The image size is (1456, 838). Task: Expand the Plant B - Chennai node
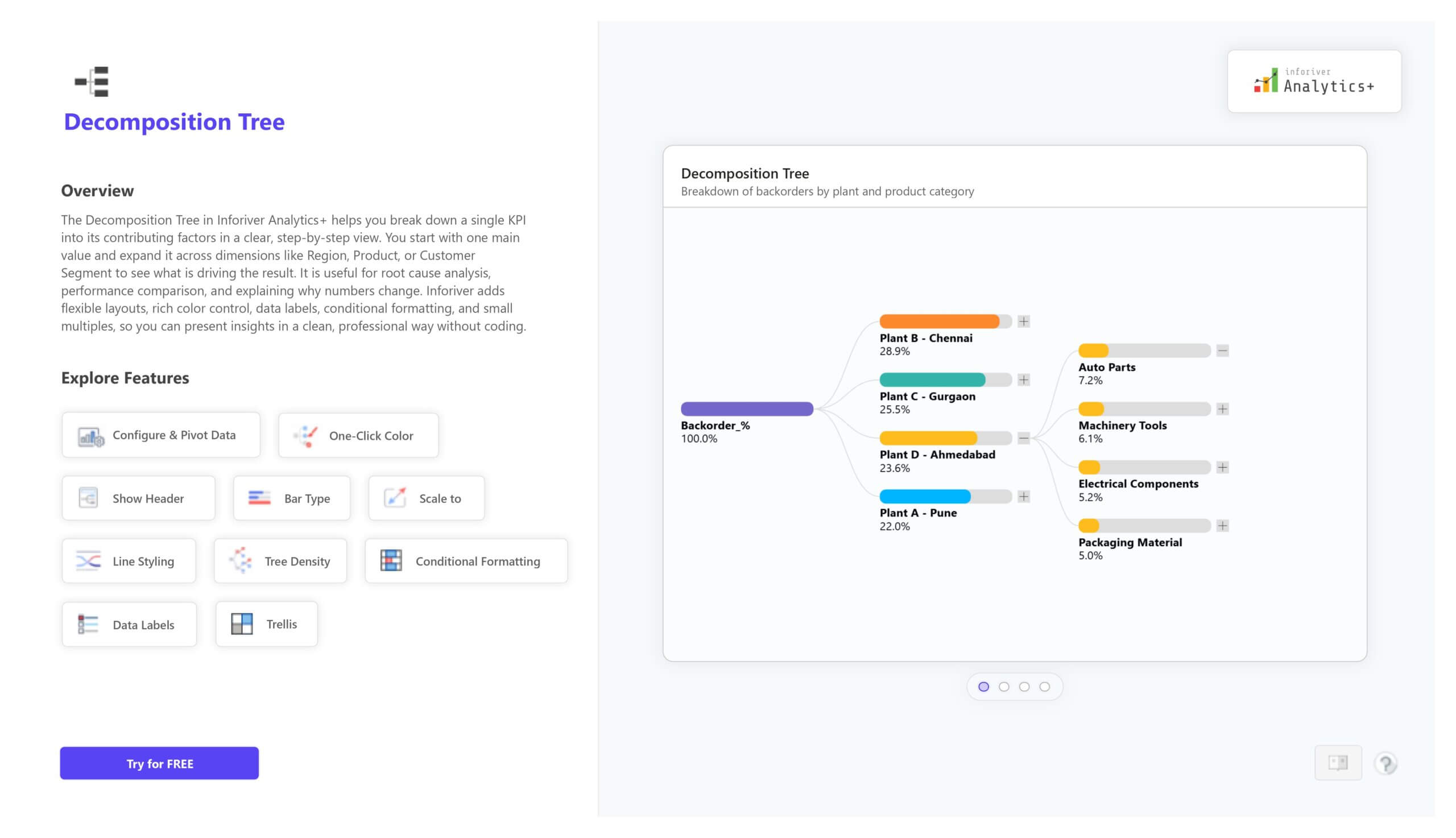(x=1023, y=322)
